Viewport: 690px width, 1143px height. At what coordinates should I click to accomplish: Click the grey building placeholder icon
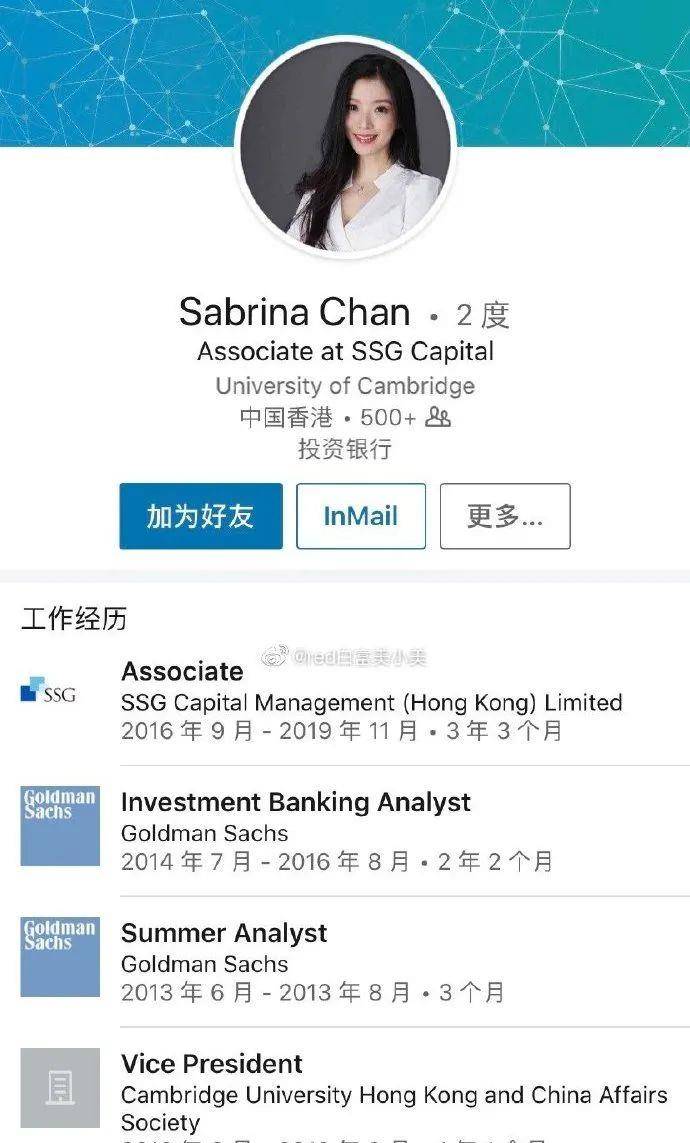click(60, 1088)
